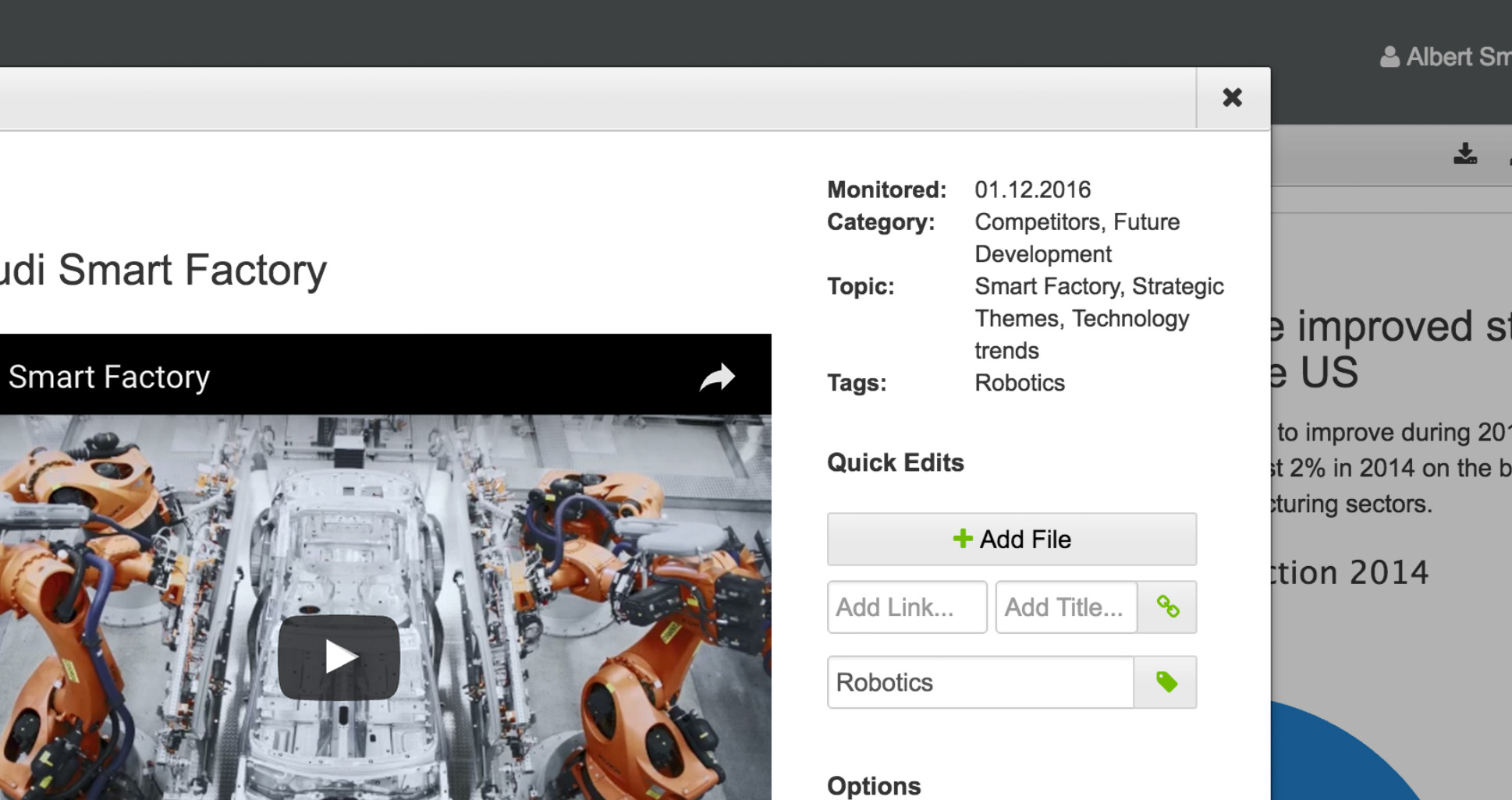Open the Albert Sm user menu
This screenshot has width=1512, height=800.
point(1445,57)
